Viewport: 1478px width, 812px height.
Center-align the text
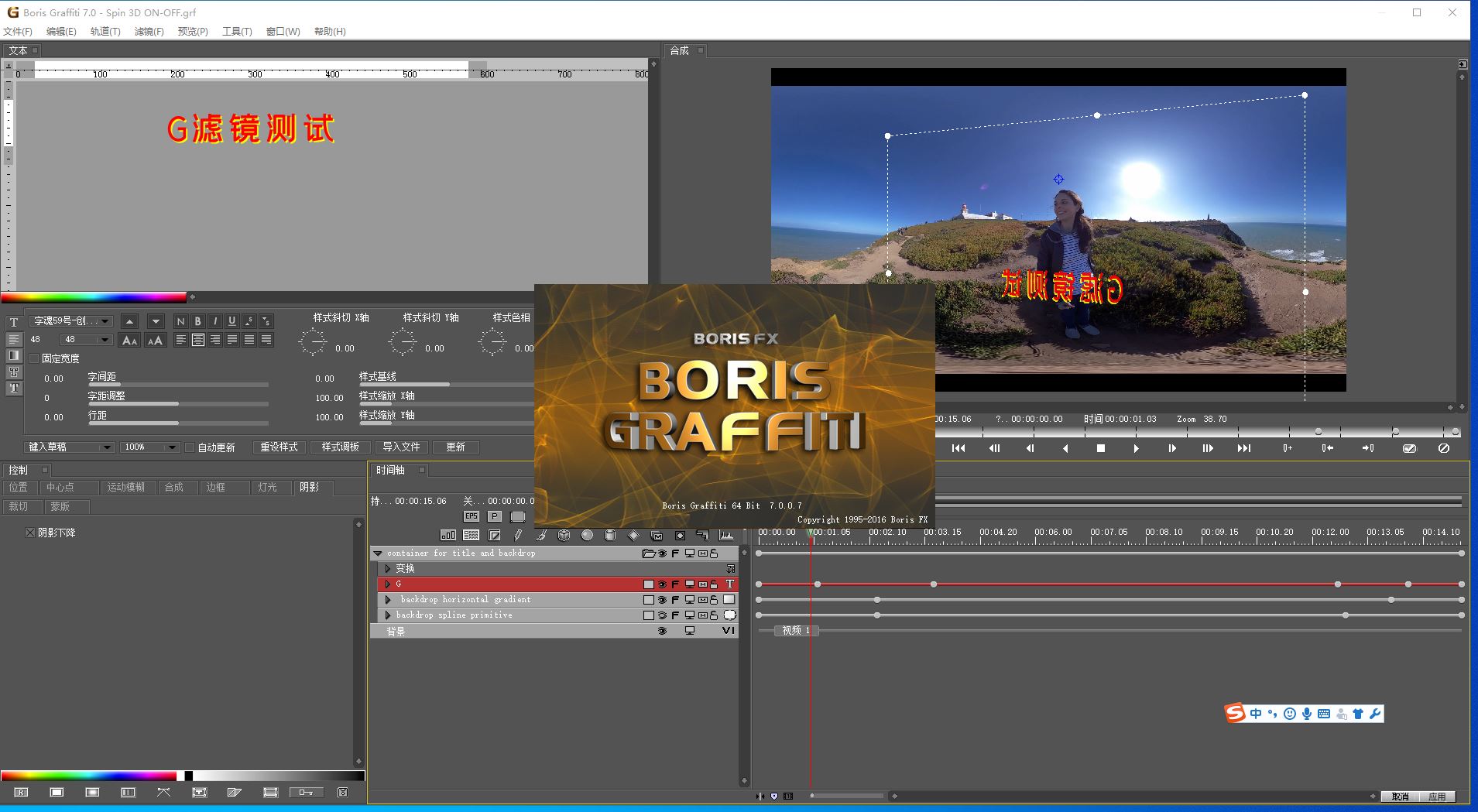point(197,340)
